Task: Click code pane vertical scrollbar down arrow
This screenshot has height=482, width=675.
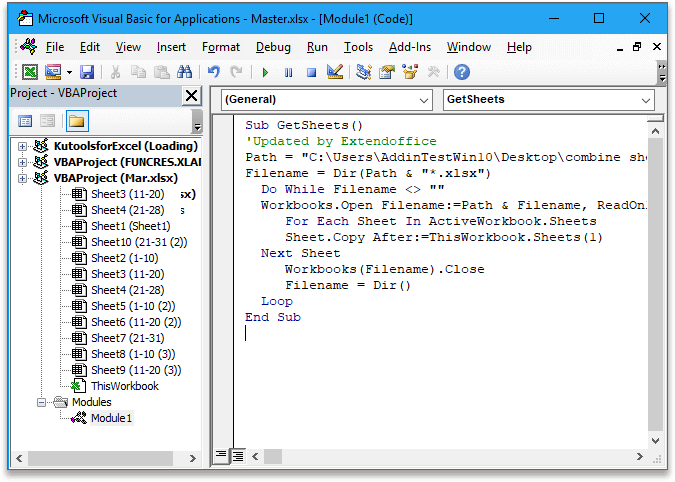Action: click(x=655, y=441)
